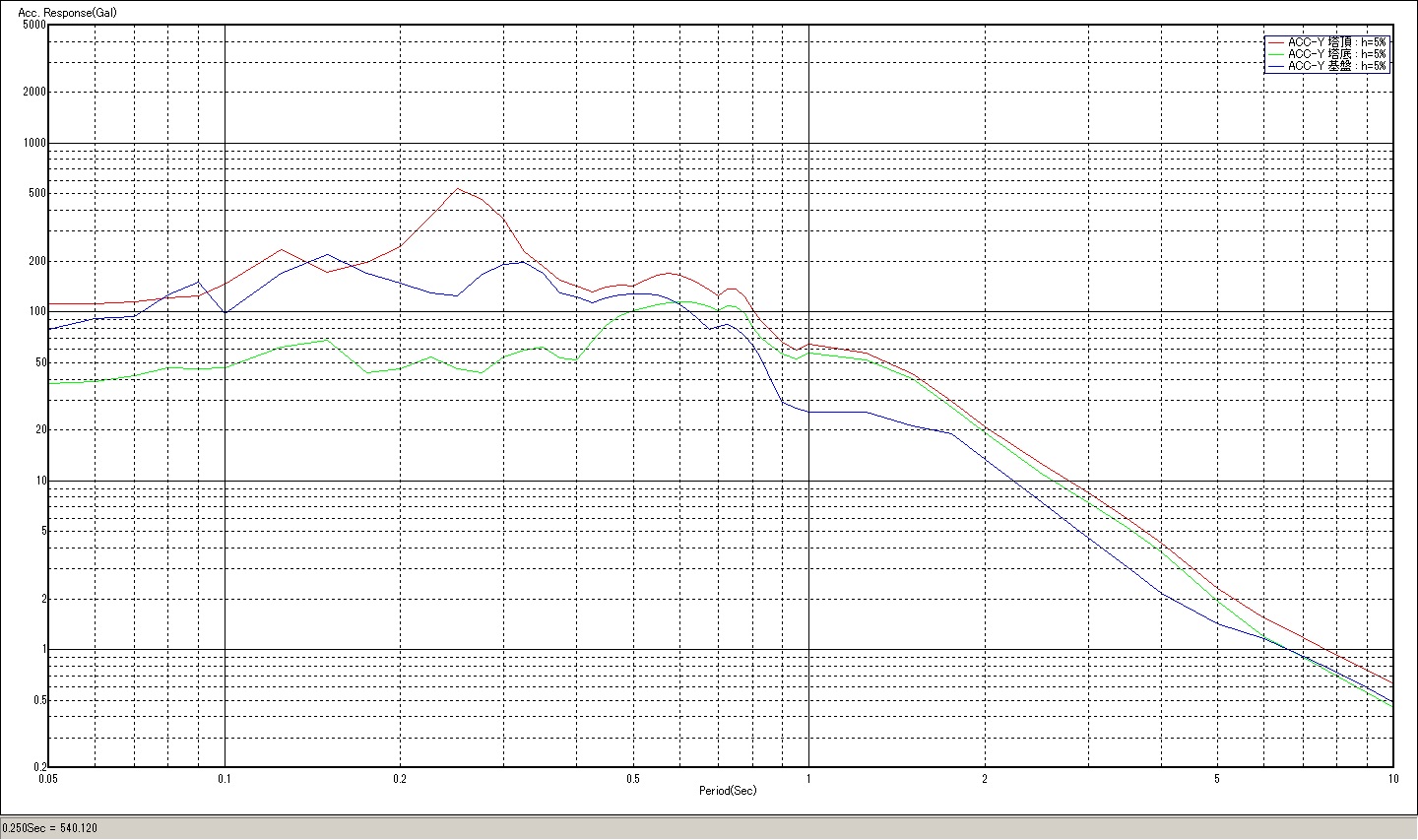This screenshot has height=840, width=1418.
Task: Select the red line sample in legend
Action: [1276, 42]
